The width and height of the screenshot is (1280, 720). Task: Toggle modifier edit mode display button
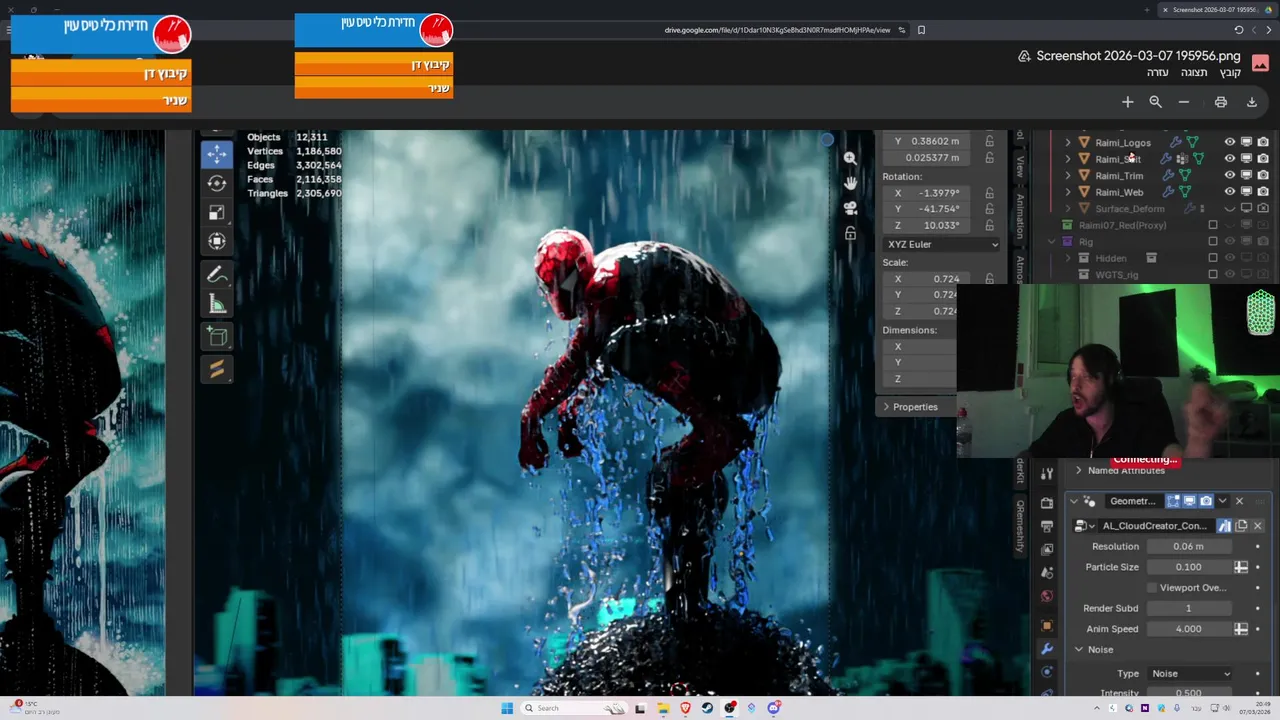pyautogui.click(x=1173, y=501)
